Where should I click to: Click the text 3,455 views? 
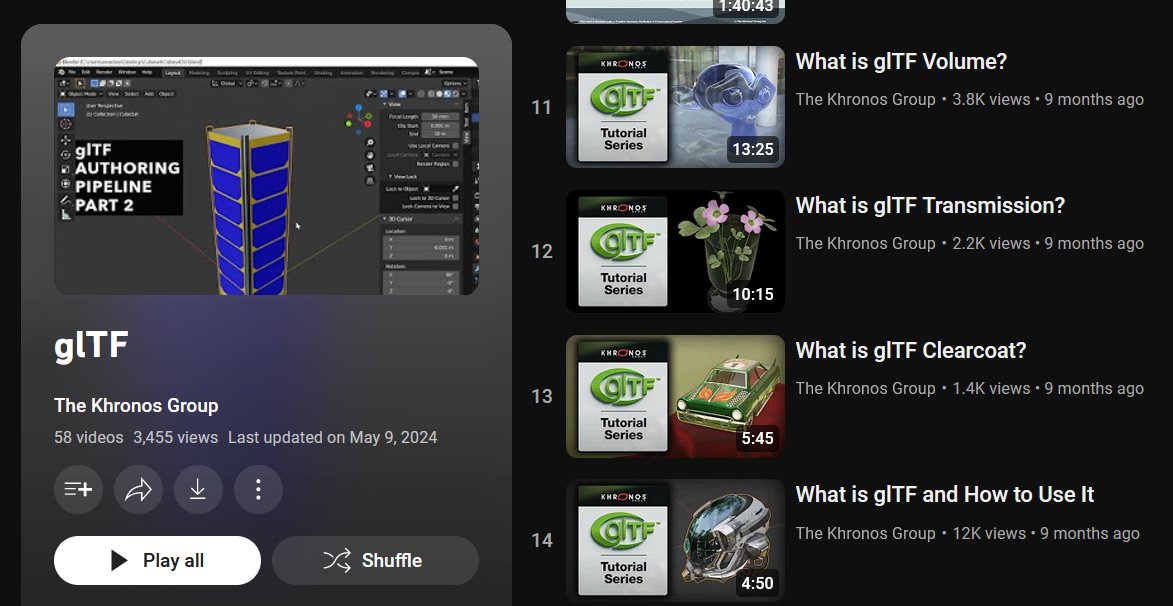pos(176,438)
